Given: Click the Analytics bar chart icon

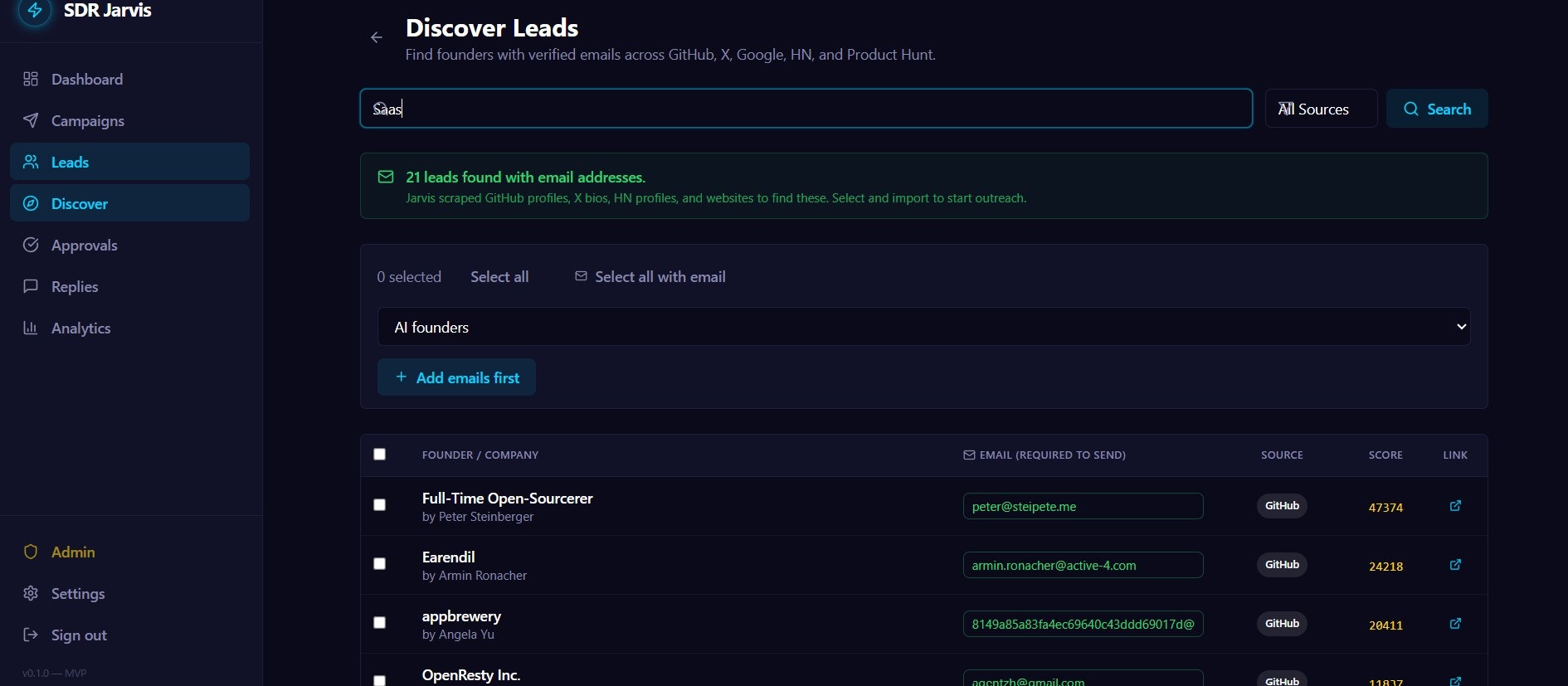Looking at the screenshot, I should [31, 328].
